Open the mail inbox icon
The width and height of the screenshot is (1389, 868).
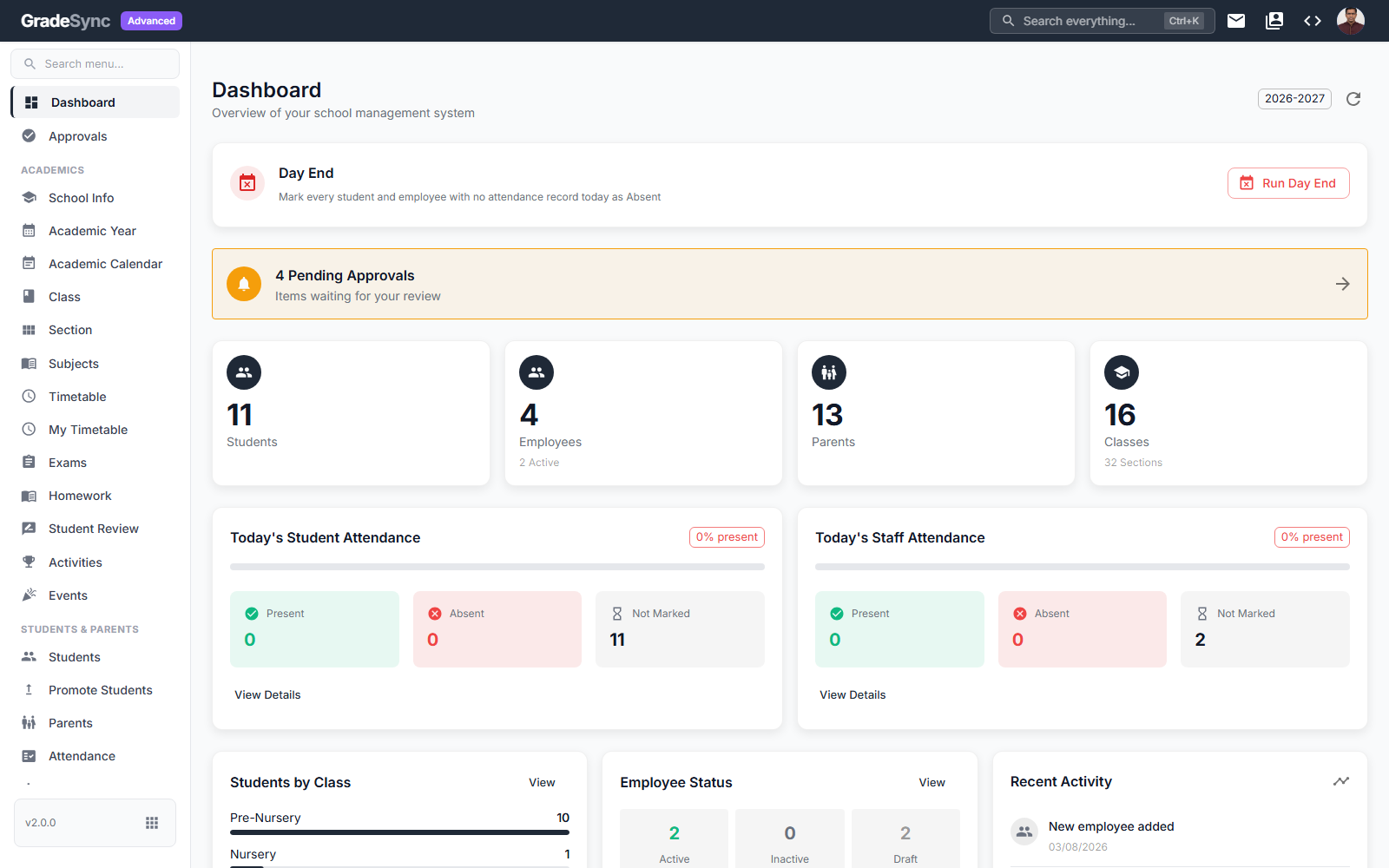click(1236, 21)
